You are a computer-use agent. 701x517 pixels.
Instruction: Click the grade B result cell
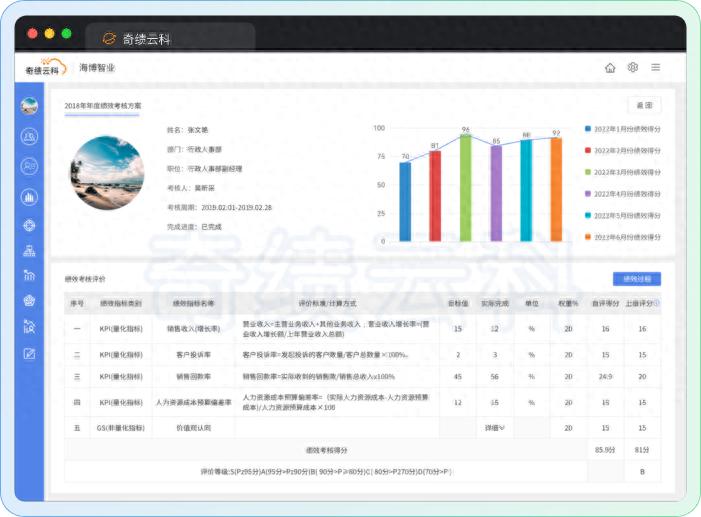(642, 471)
